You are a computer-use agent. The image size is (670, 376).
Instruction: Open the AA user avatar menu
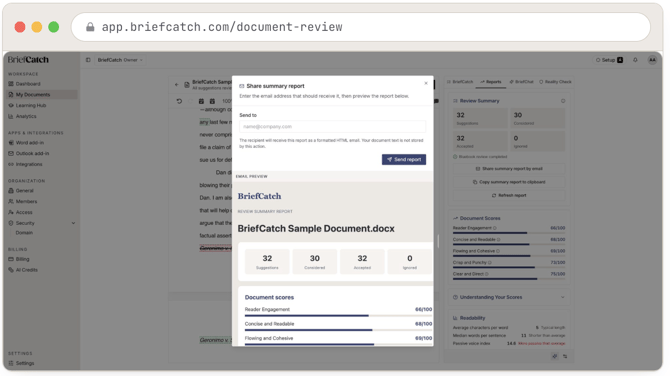652,60
